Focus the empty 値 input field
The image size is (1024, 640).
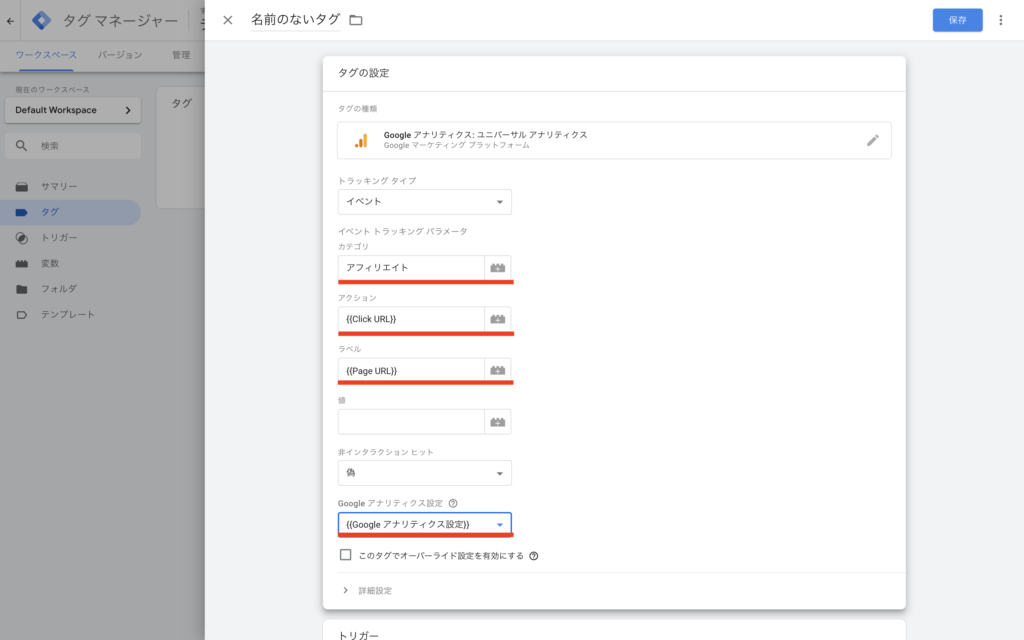[411, 422]
